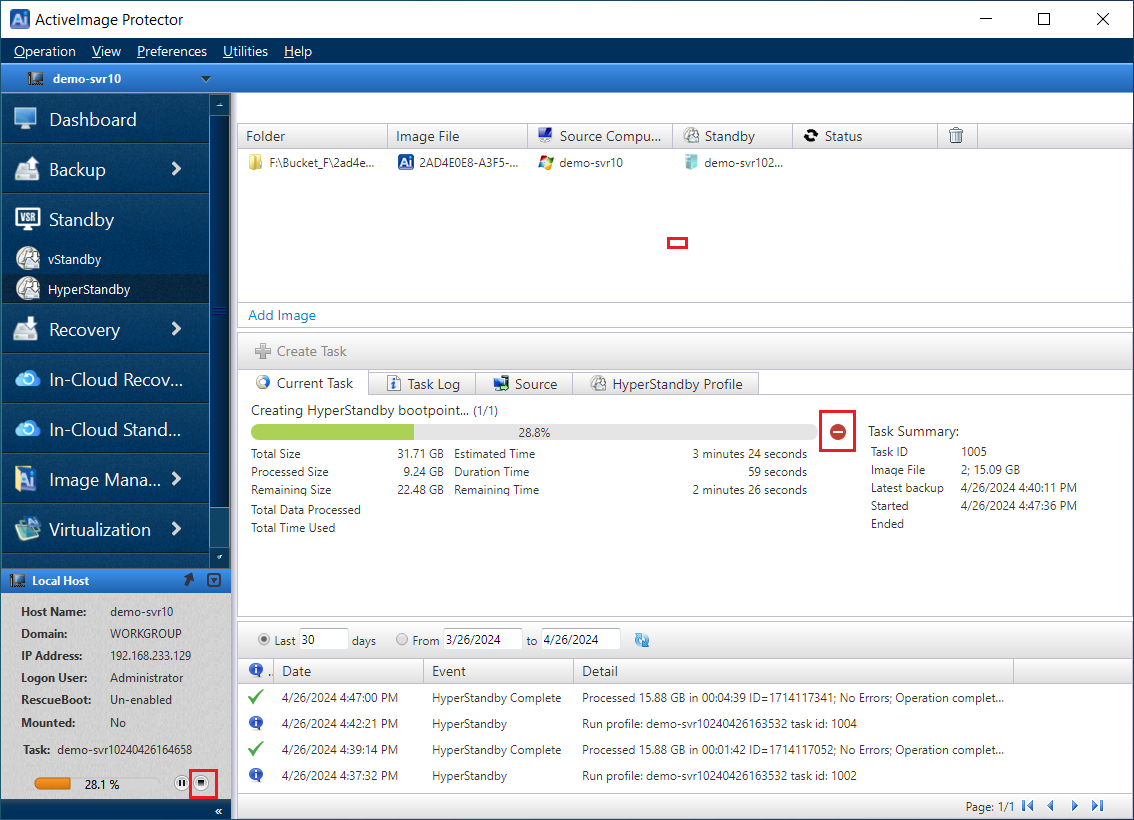Select the Last days radio button
1134x820 pixels.
[264, 639]
